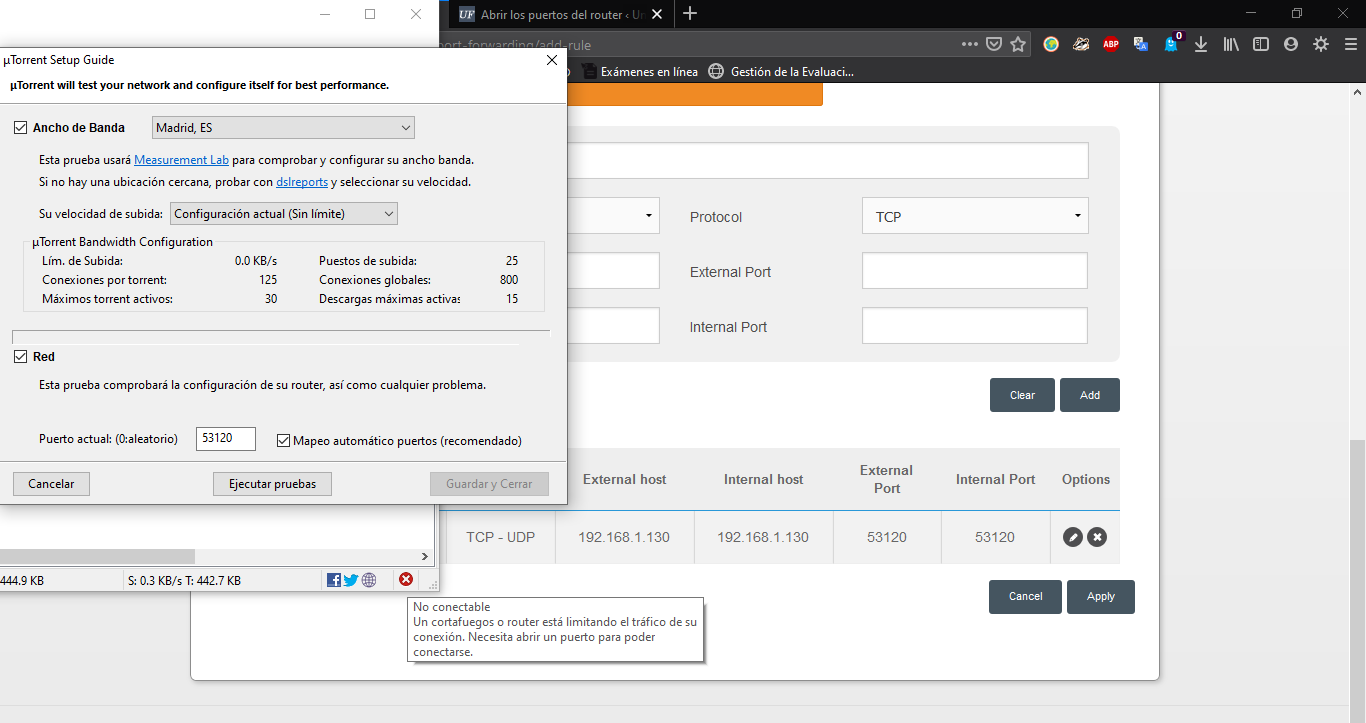
Task: Open the globe extension icon in Firefox toolbar
Action: [1051, 44]
